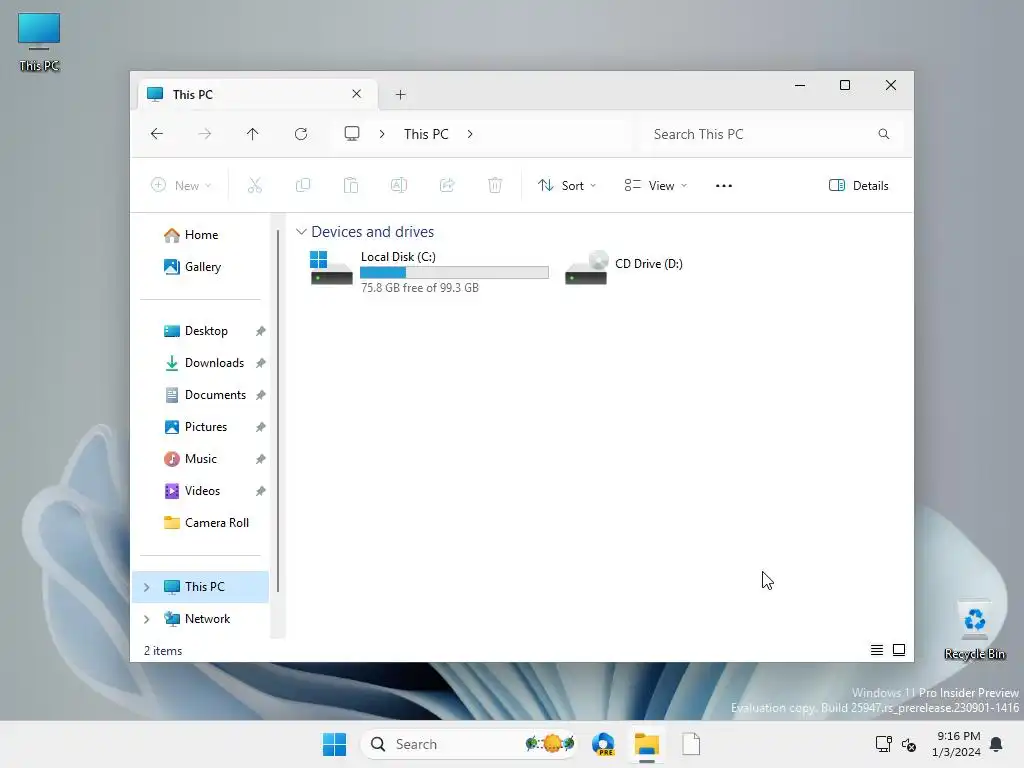Click the Share icon in toolbar
The image size is (1024, 768).
click(447, 185)
